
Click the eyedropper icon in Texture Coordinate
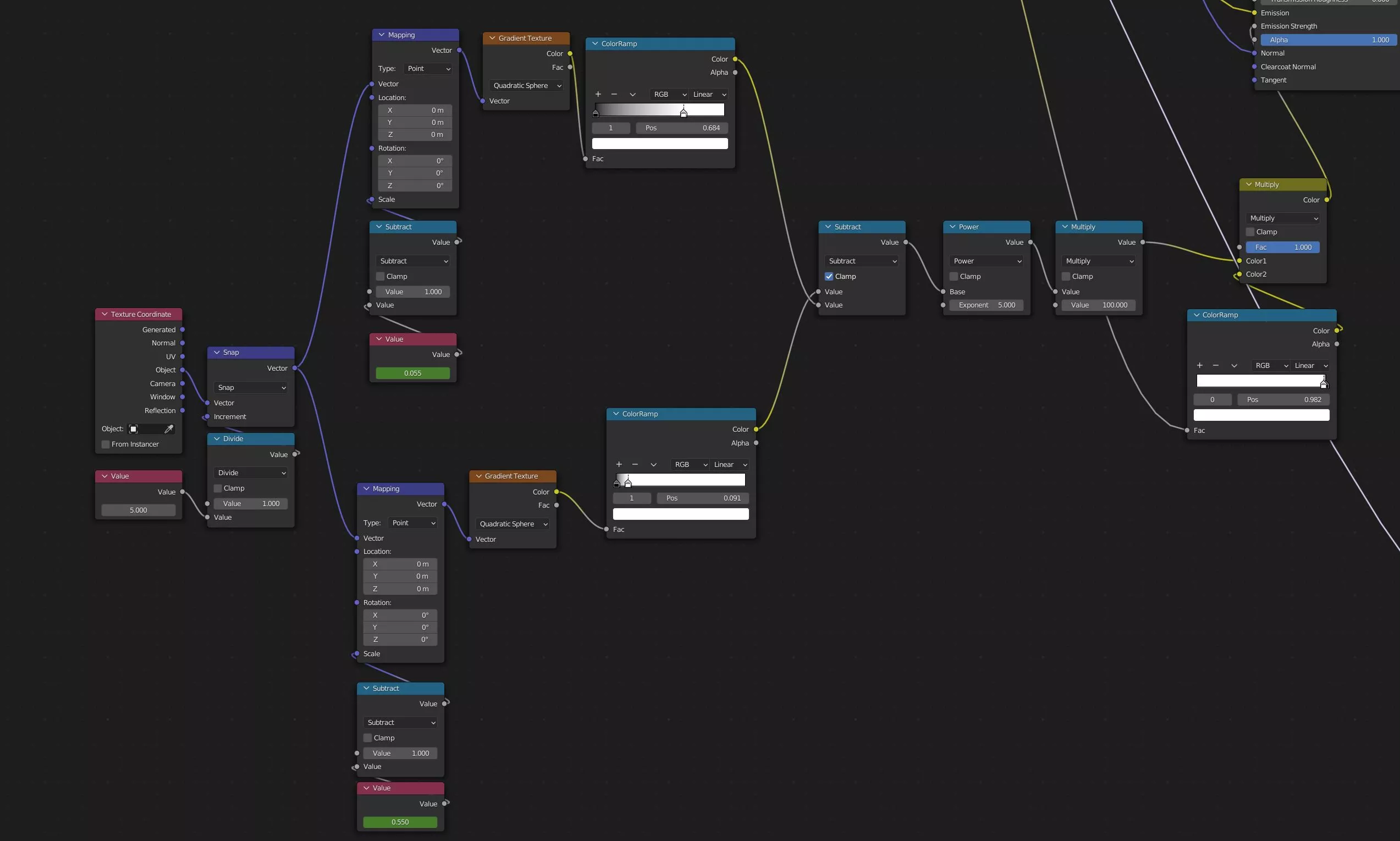pos(168,429)
